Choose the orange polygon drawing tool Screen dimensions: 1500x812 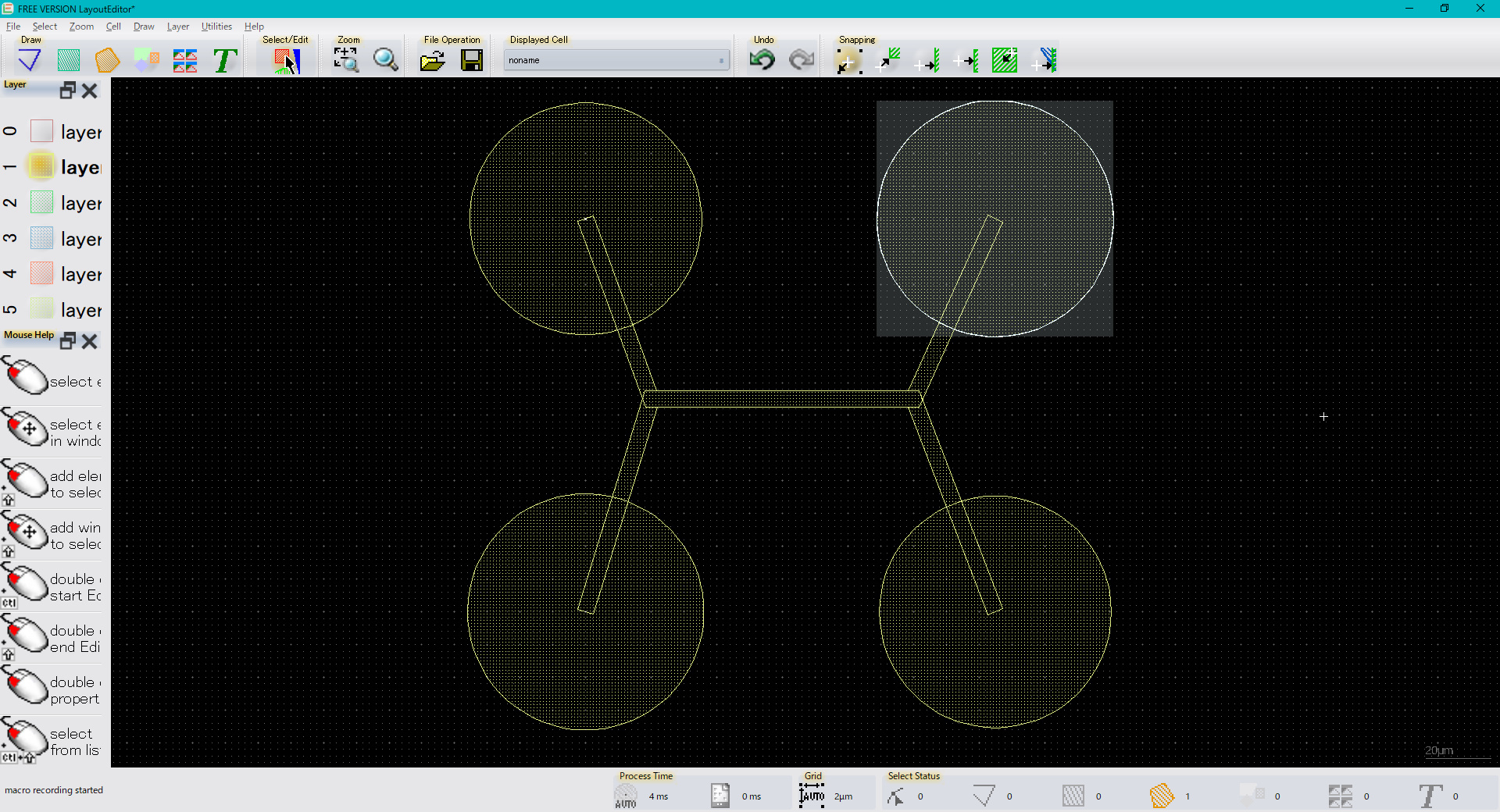(107, 60)
